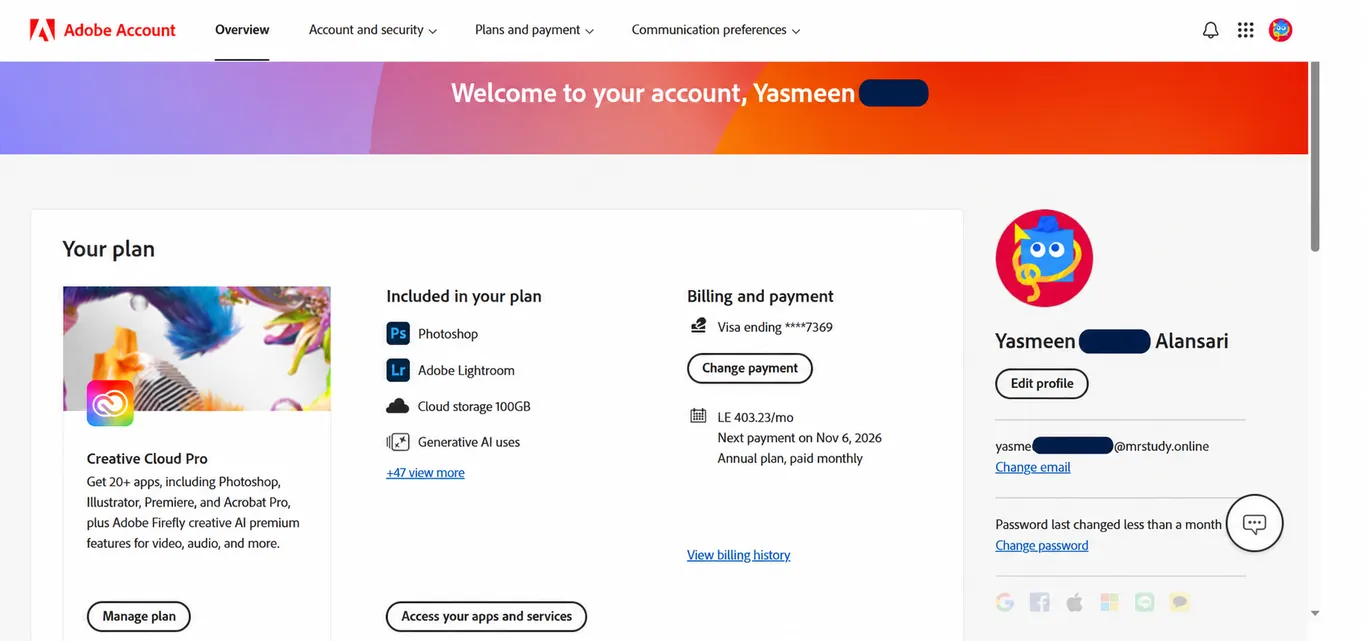Viewport: 1366px width, 641px height.
Task: Open the chat support bubble
Action: tap(1254, 523)
